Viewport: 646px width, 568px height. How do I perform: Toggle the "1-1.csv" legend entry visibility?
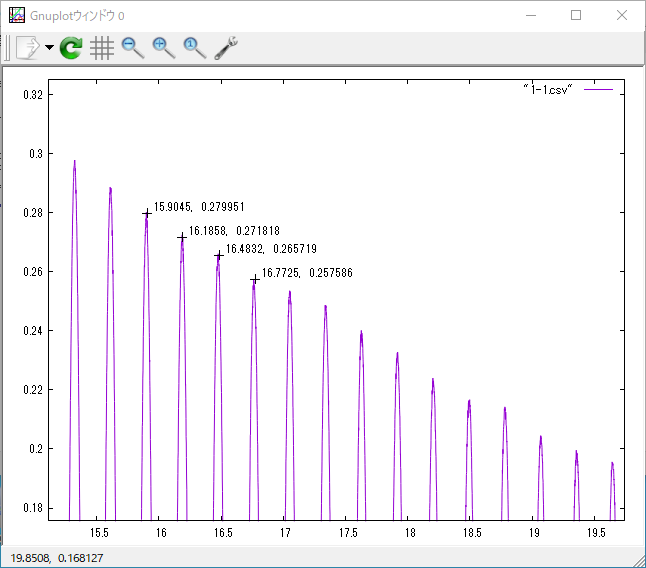pos(547,89)
